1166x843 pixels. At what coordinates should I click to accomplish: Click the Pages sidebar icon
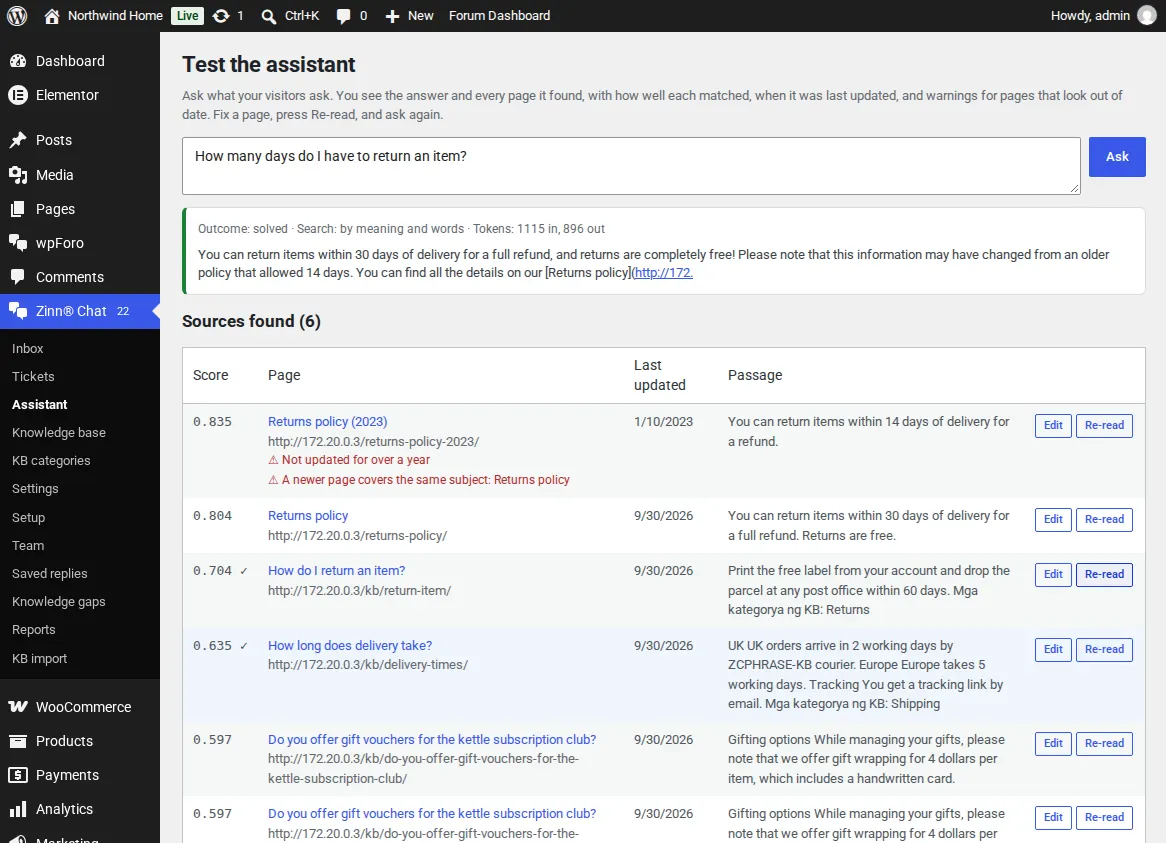point(18,209)
